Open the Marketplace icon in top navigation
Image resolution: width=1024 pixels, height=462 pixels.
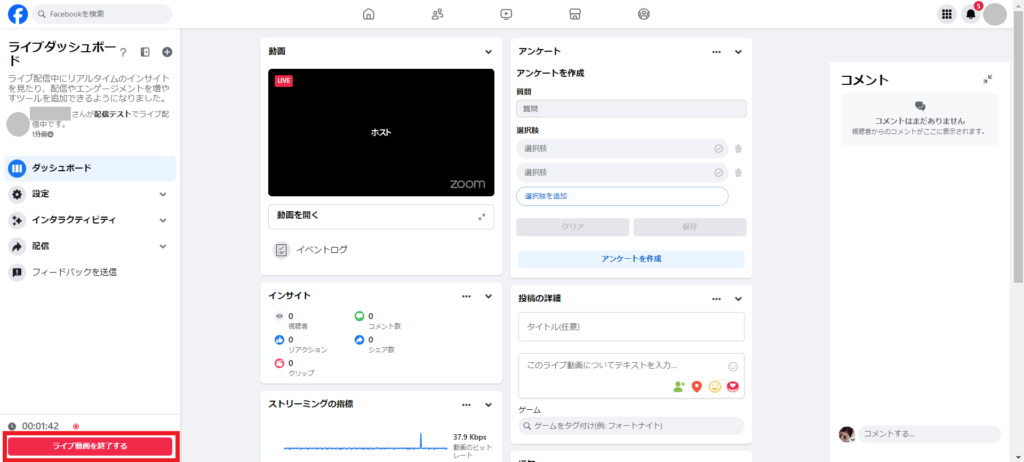click(x=574, y=14)
